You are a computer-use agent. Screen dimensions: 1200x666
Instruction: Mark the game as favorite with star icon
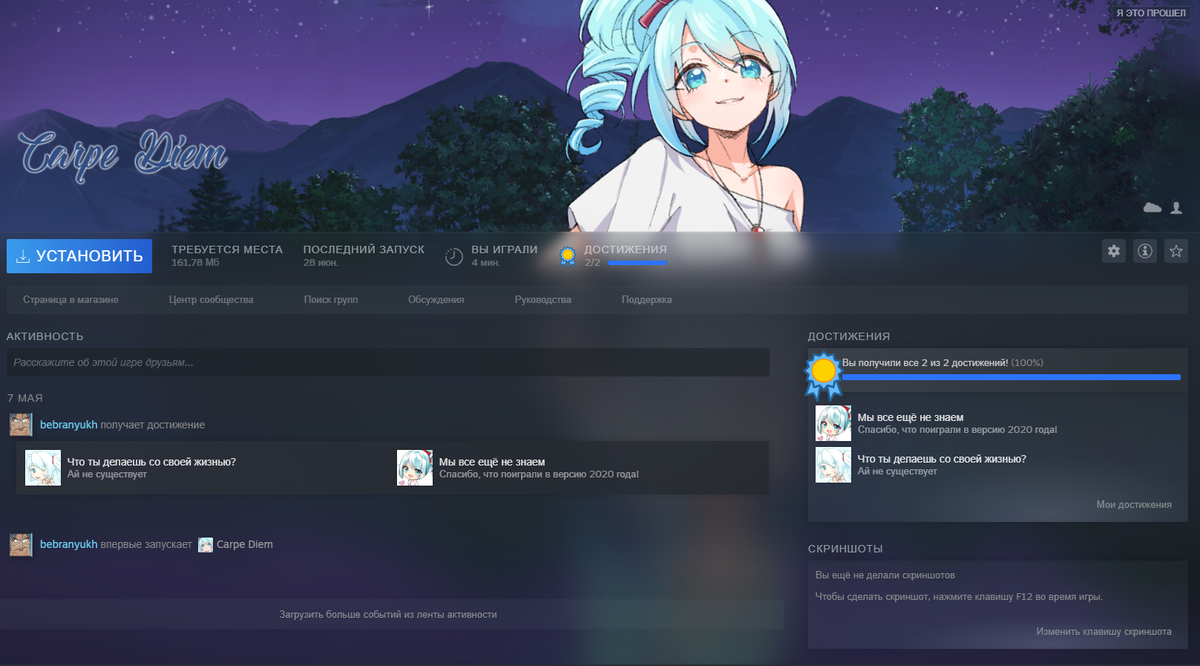point(1175,250)
